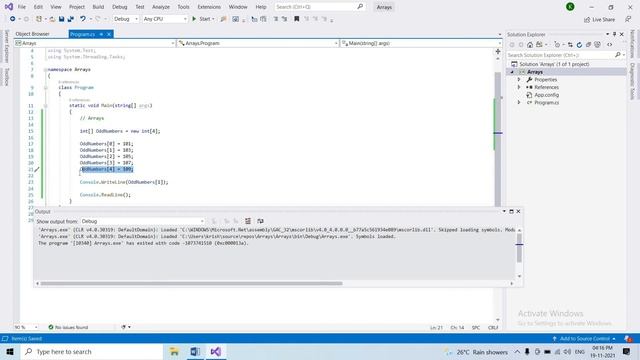The width and height of the screenshot is (640, 360).
Task: Toggle pin on Program.cs tab
Action: [101, 34]
